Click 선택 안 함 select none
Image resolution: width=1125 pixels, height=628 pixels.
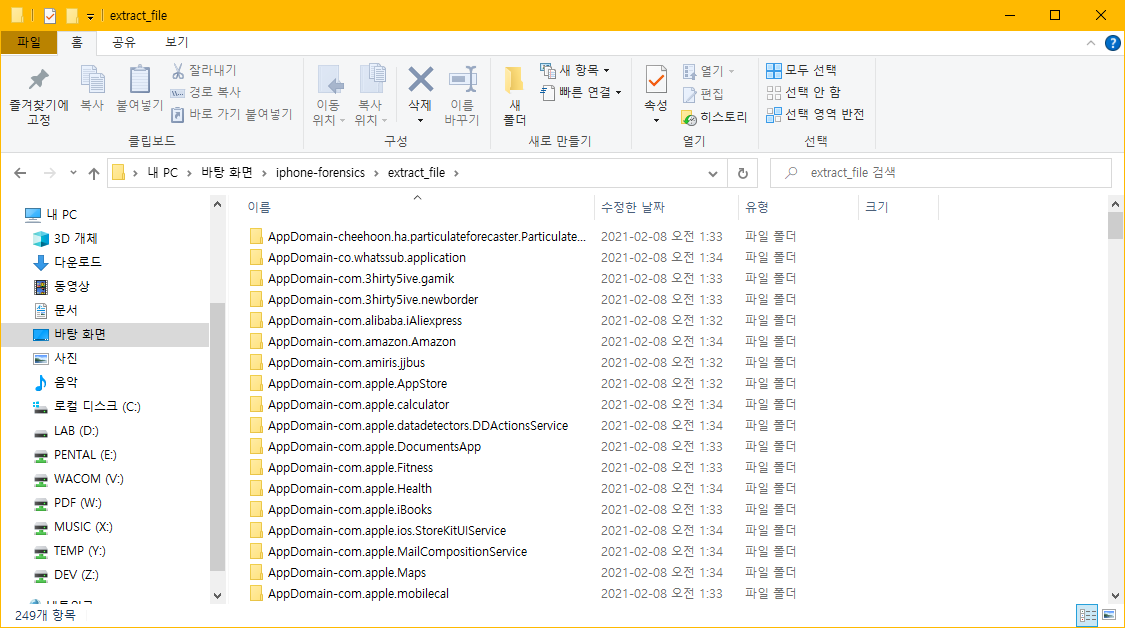pos(804,92)
